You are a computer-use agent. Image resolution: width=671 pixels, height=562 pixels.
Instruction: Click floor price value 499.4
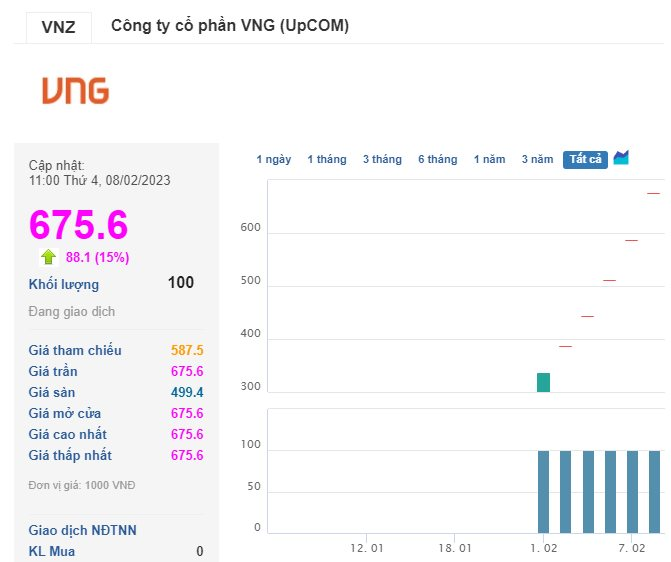tap(187, 392)
